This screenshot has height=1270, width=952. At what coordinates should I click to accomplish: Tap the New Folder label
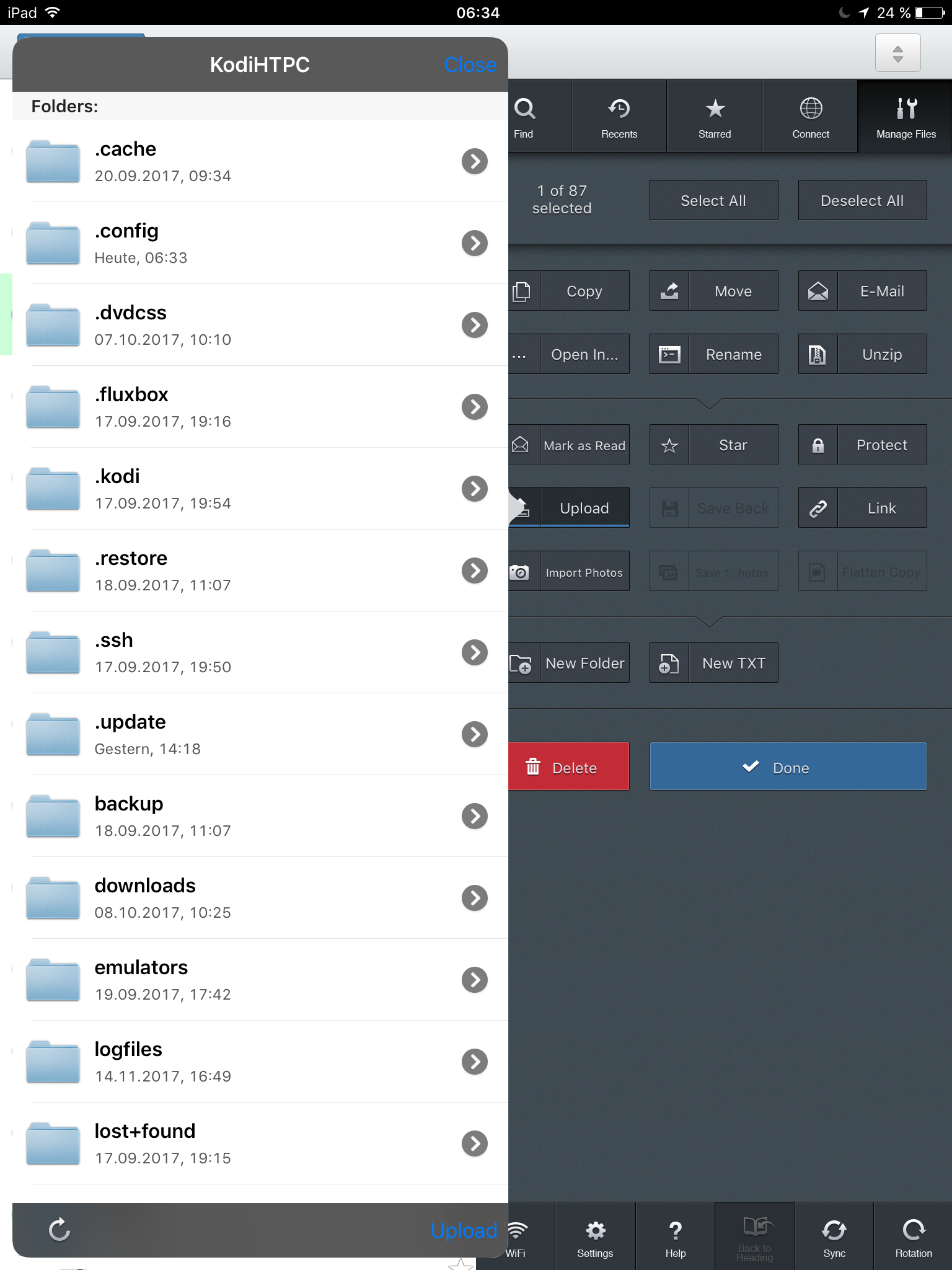click(x=584, y=664)
